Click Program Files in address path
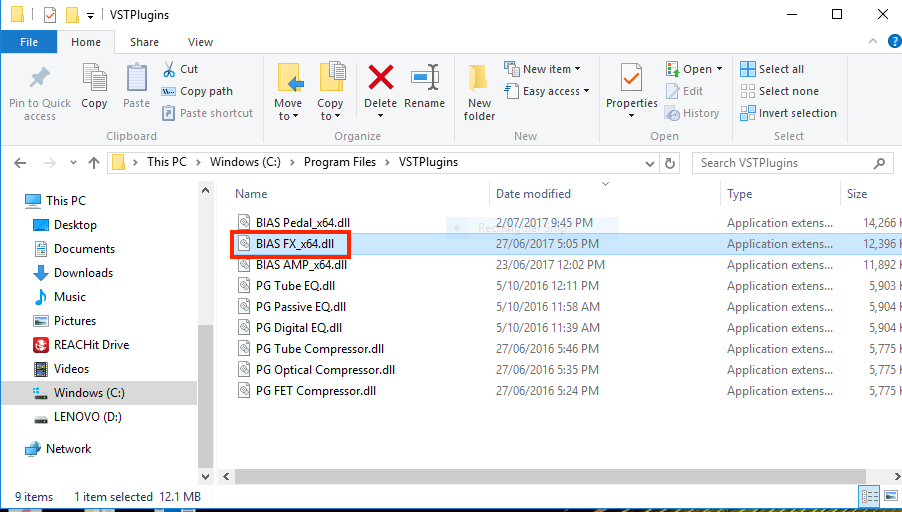Image resolution: width=902 pixels, height=512 pixels. click(x=339, y=162)
